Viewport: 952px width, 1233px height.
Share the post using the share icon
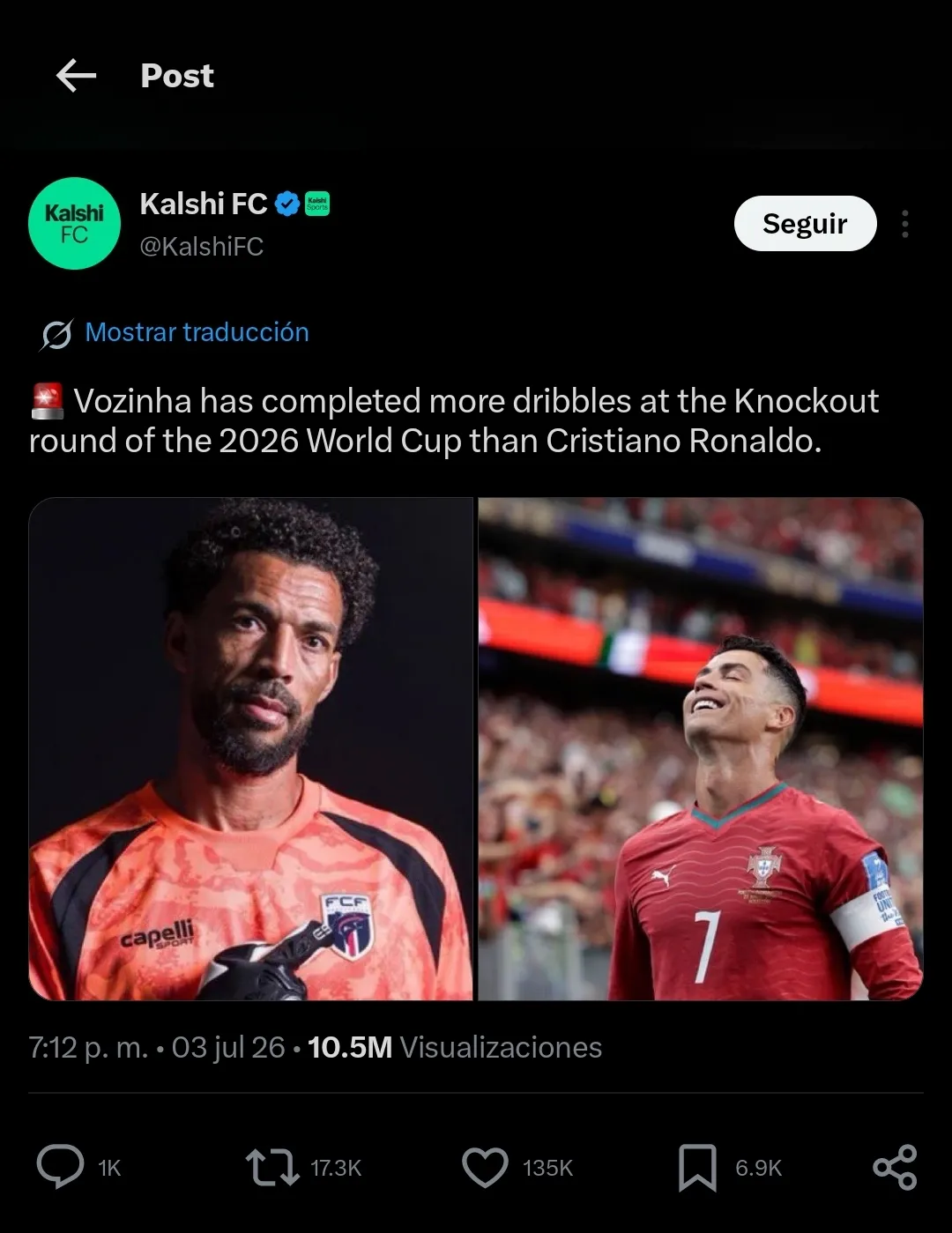[895, 1168]
